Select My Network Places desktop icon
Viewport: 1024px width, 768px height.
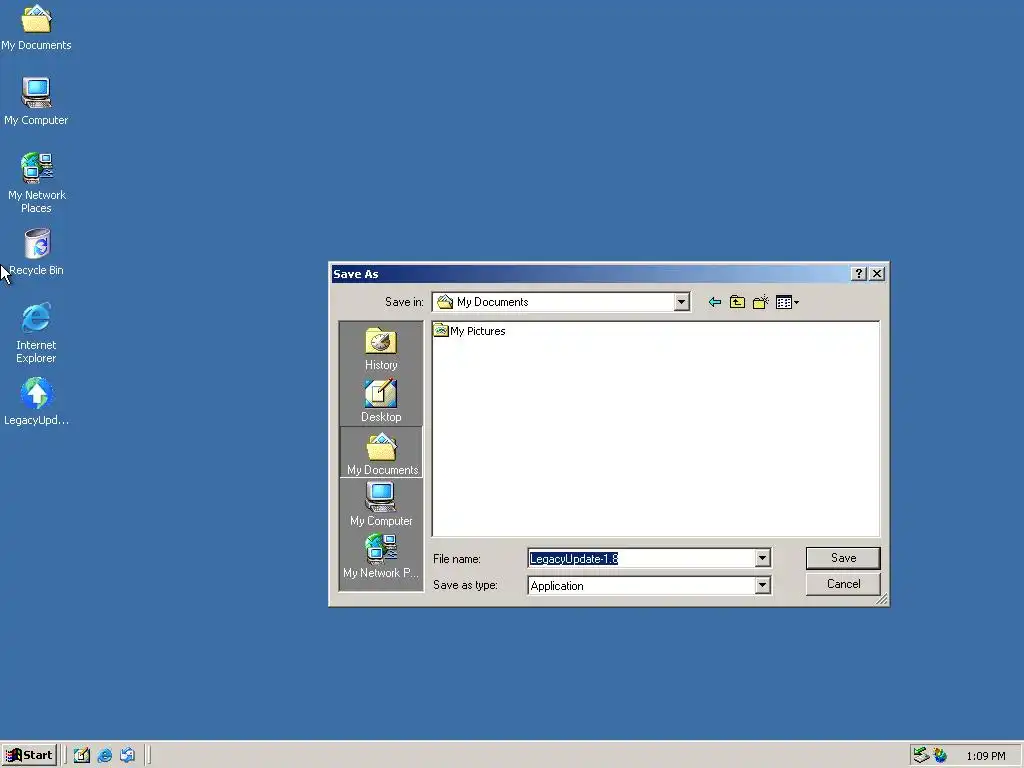click(x=37, y=182)
